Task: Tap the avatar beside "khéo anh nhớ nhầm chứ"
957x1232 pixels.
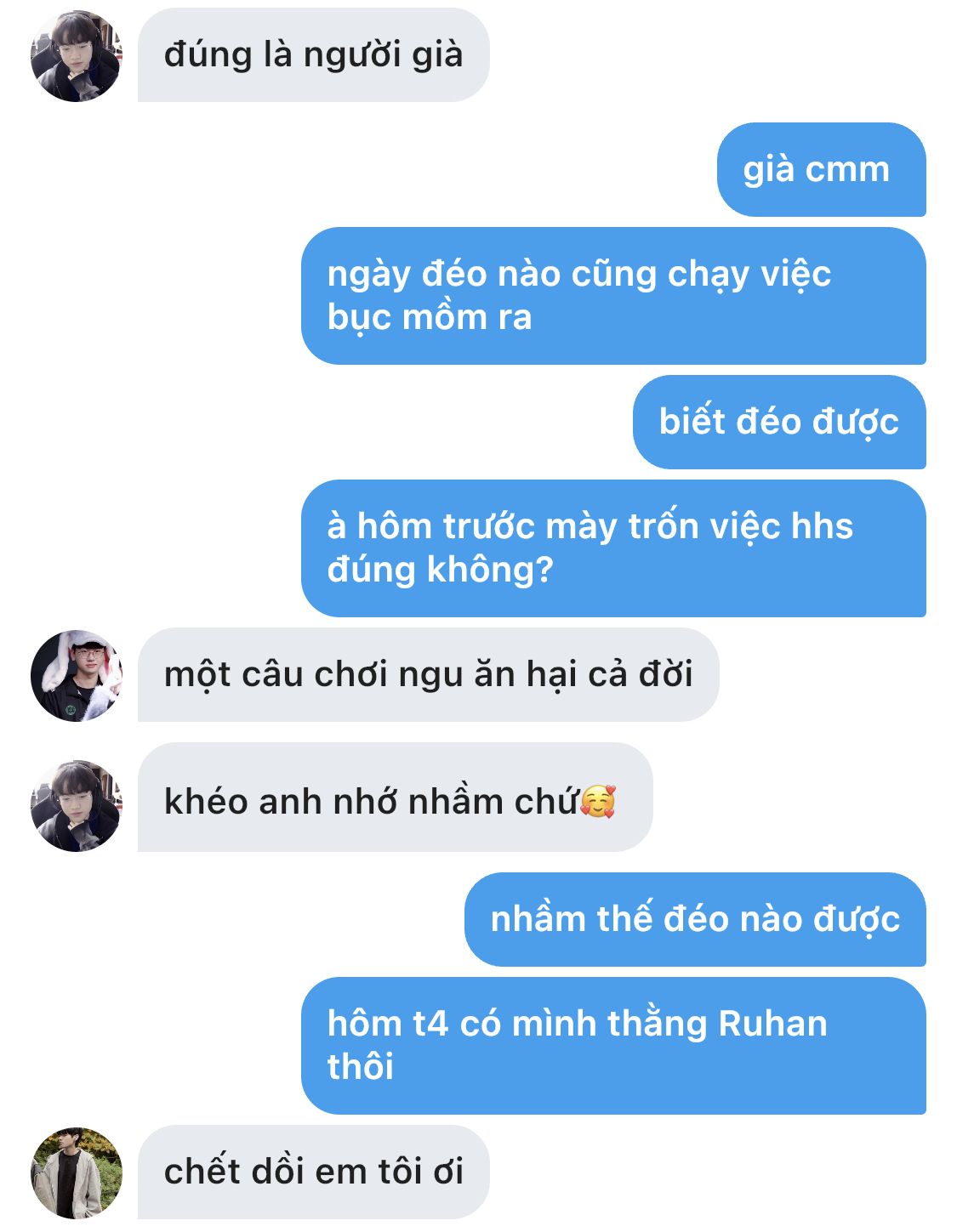Action: (77, 806)
